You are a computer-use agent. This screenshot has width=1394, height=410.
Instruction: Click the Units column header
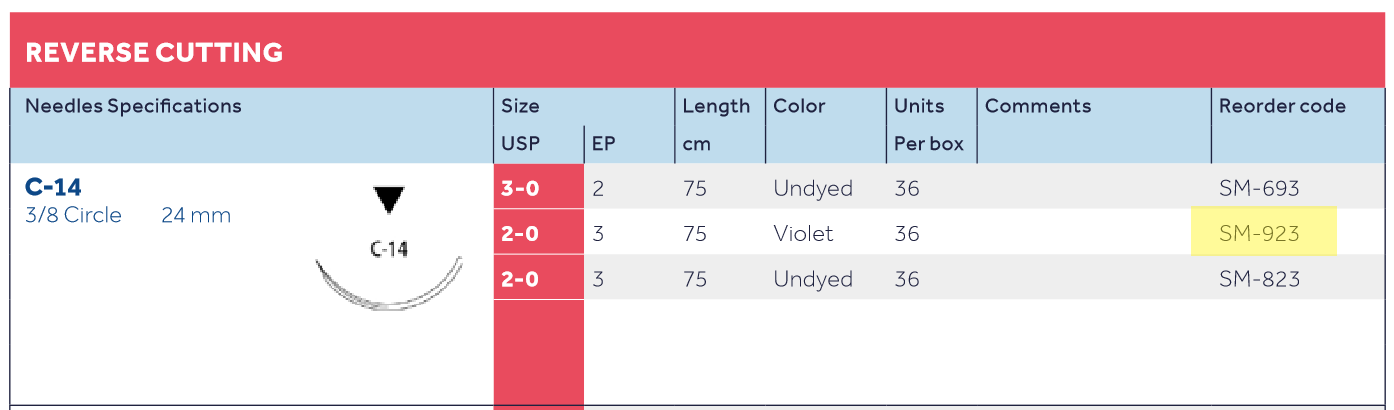[x=919, y=106]
